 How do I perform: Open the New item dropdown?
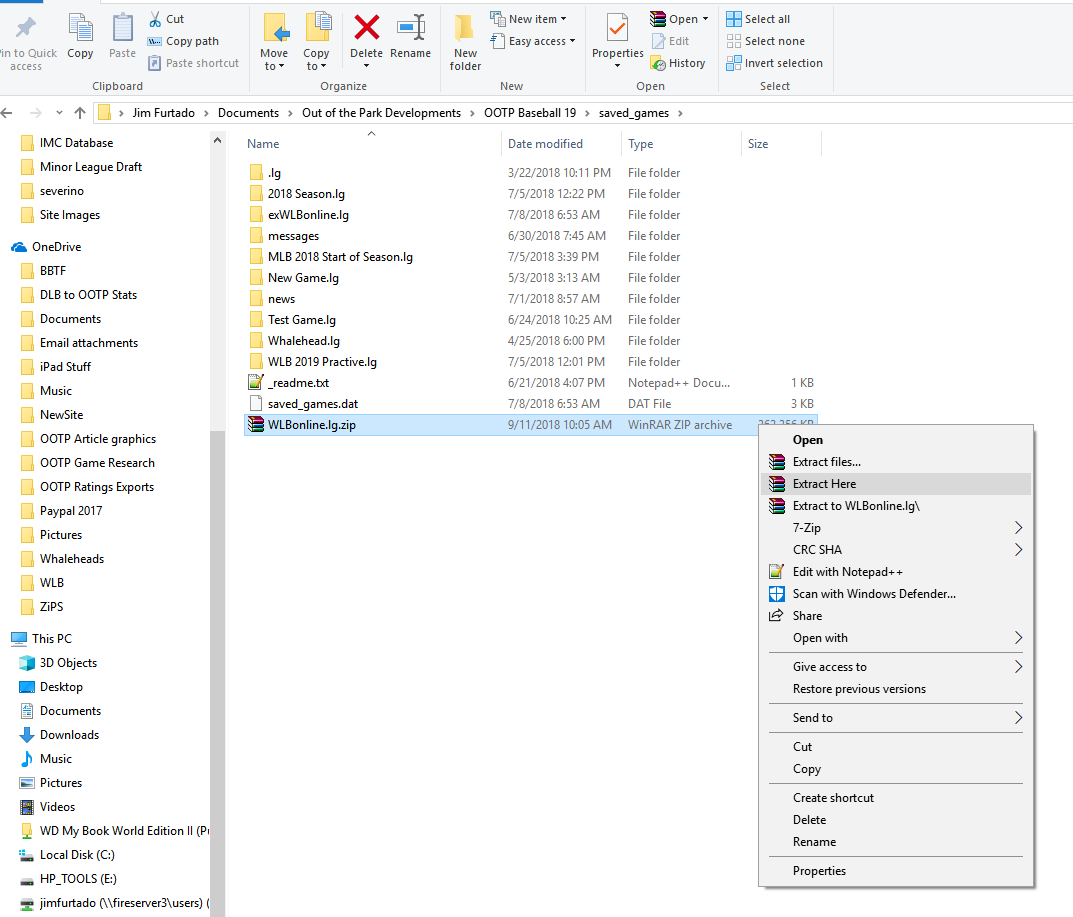tap(528, 19)
